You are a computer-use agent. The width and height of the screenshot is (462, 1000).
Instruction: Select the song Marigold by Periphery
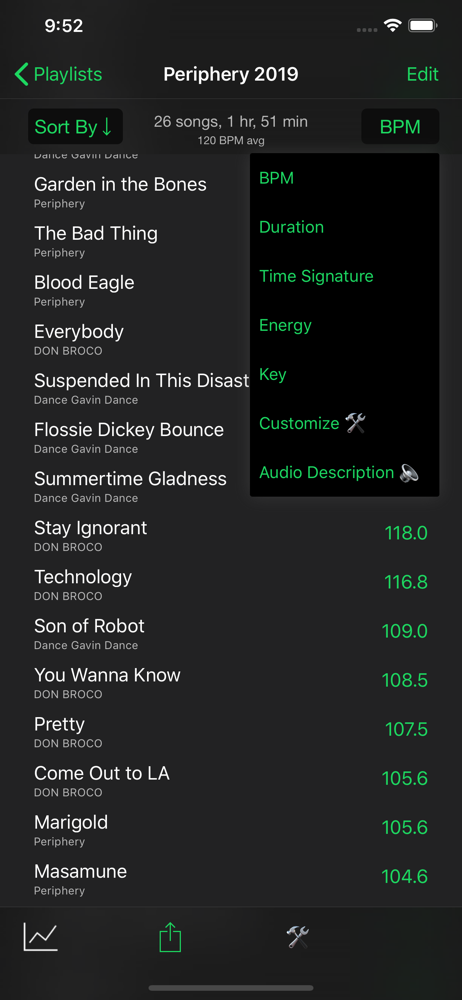pos(231,830)
